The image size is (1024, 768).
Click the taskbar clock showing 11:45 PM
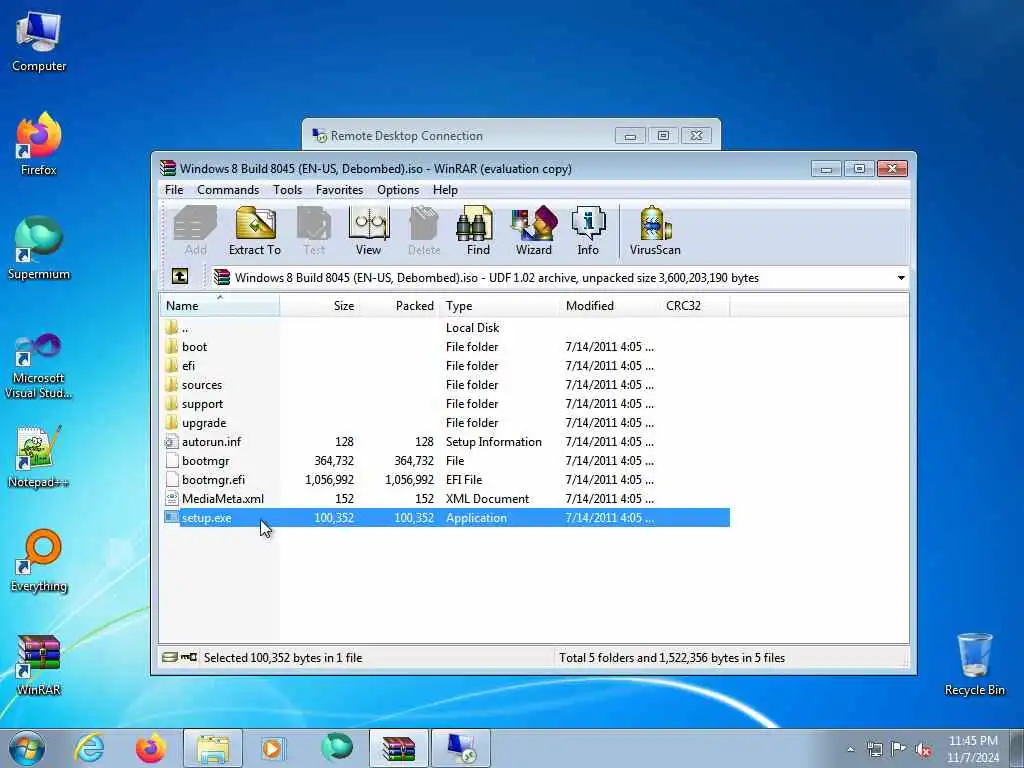pos(972,749)
